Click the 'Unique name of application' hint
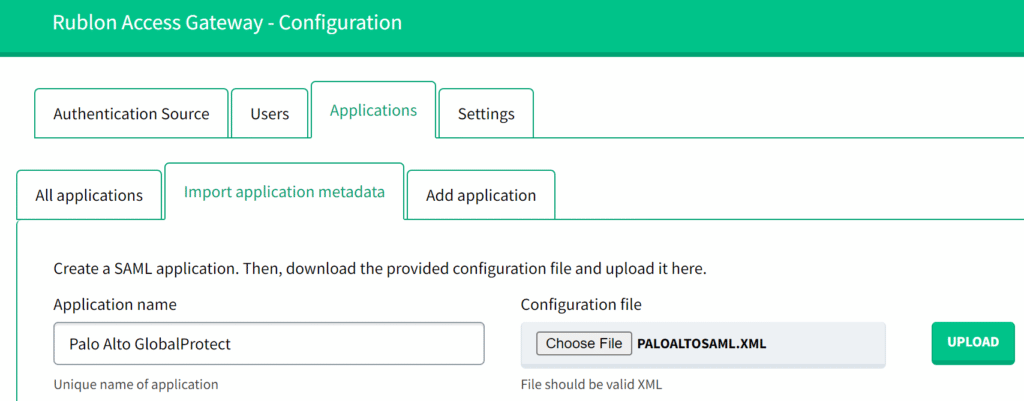The width and height of the screenshot is (1024, 401). coord(135,384)
